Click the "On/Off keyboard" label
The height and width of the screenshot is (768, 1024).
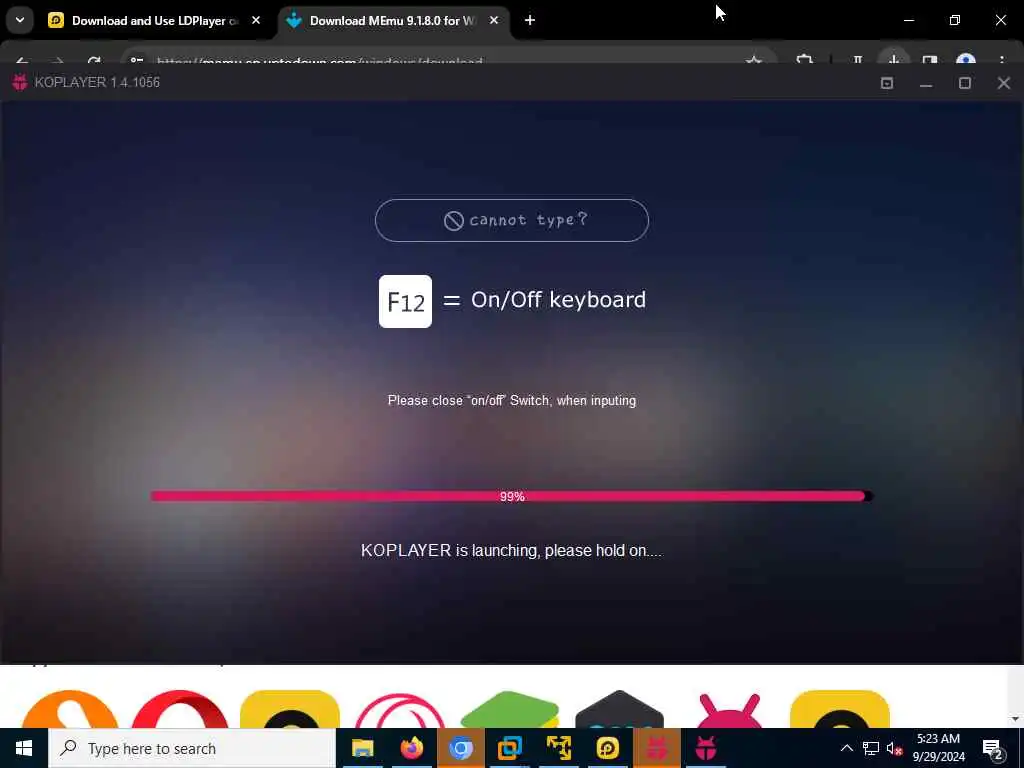(x=558, y=300)
